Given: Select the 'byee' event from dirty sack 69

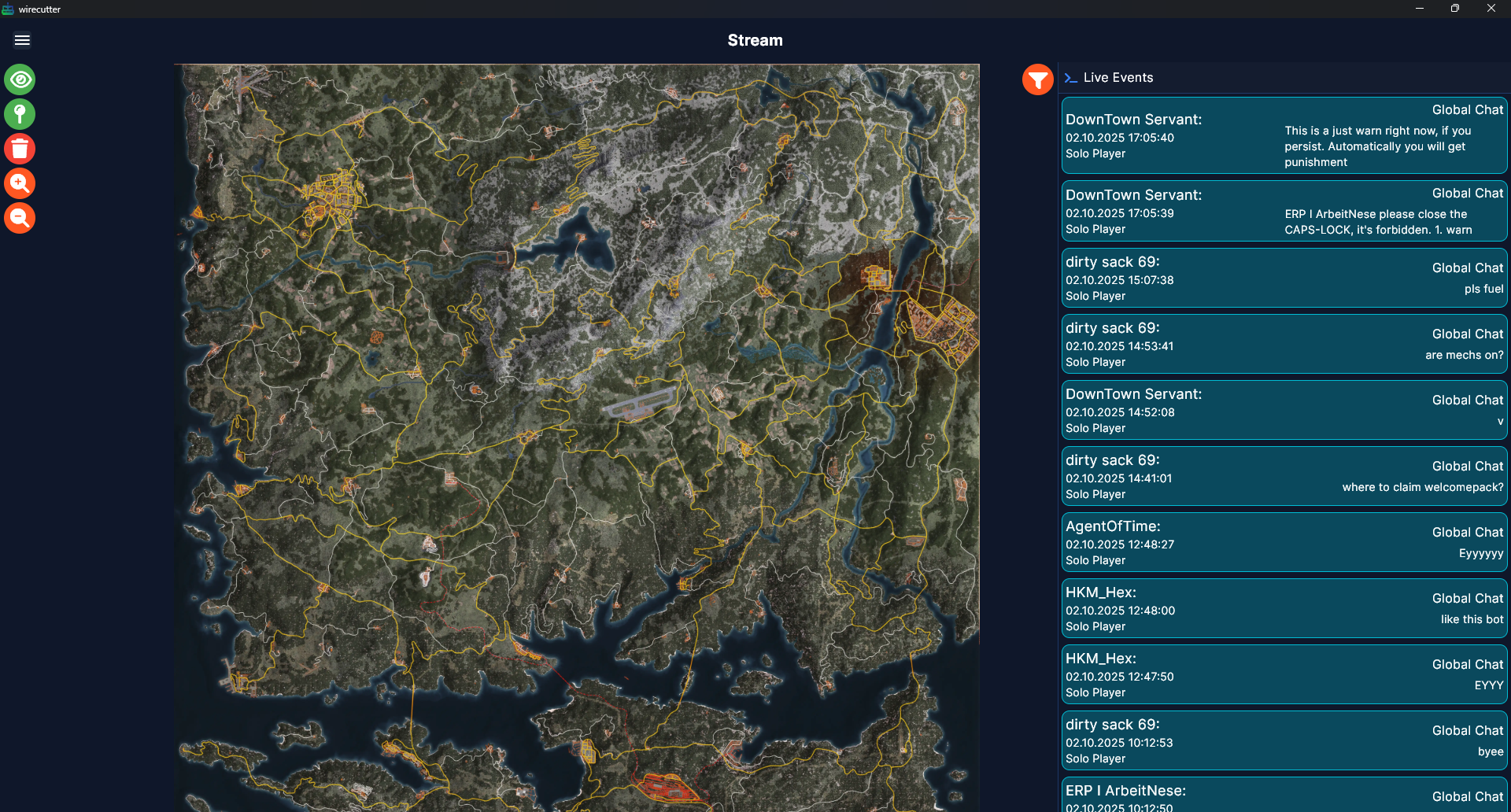Looking at the screenshot, I should tap(1284, 741).
